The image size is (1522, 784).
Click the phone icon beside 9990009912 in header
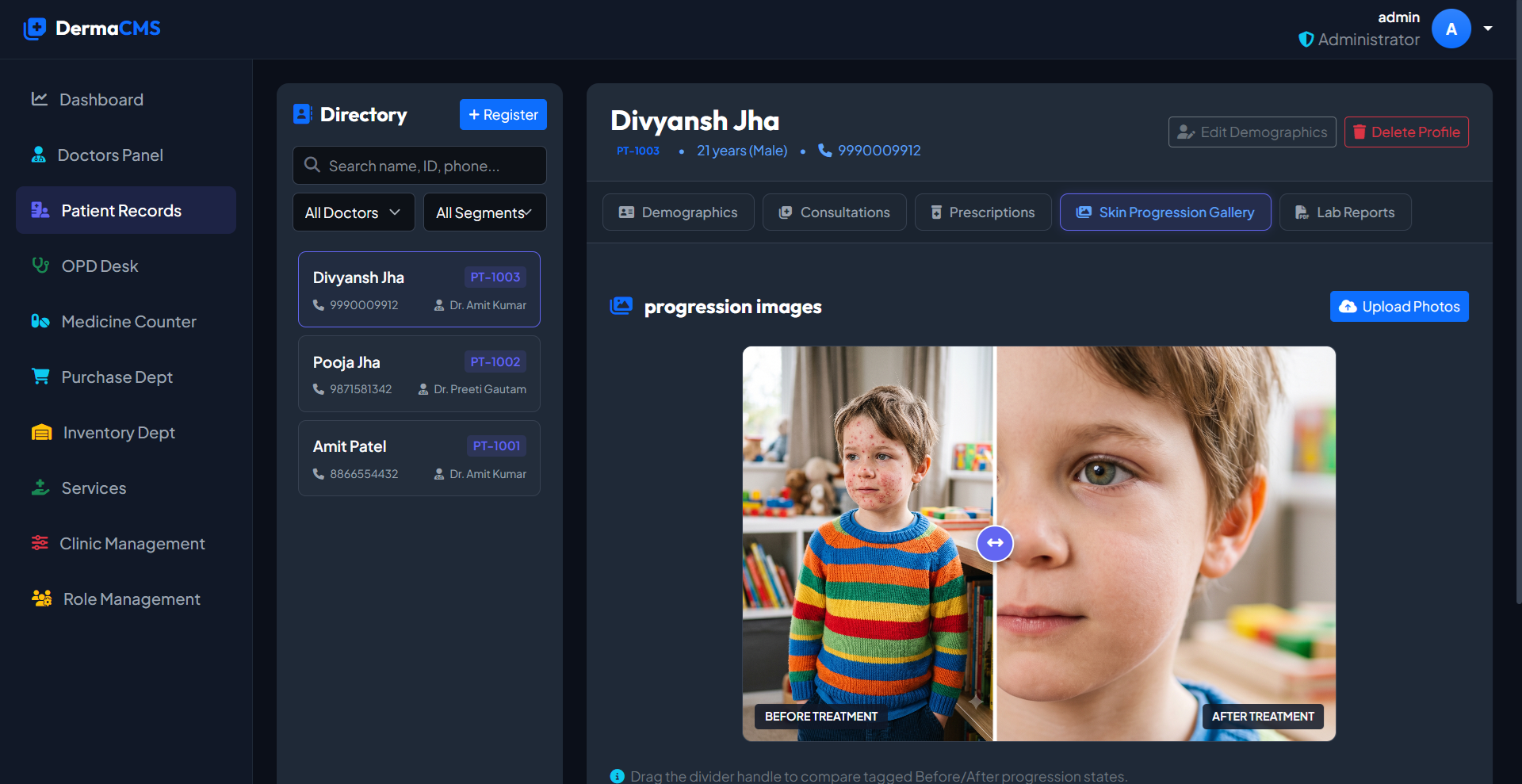[x=825, y=150]
